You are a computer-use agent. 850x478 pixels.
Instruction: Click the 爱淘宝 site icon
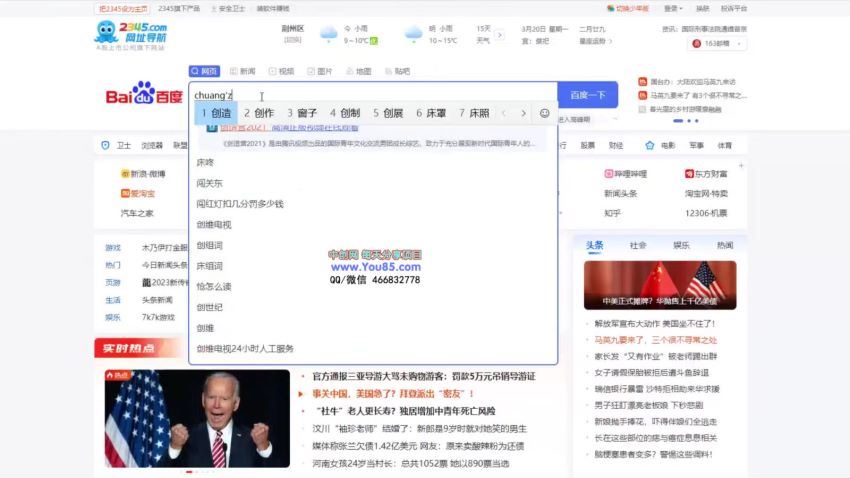click(x=125, y=193)
